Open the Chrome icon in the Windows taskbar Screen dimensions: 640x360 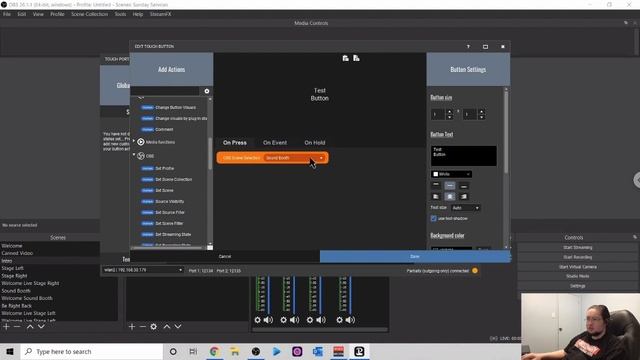click(x=214, y=351)
